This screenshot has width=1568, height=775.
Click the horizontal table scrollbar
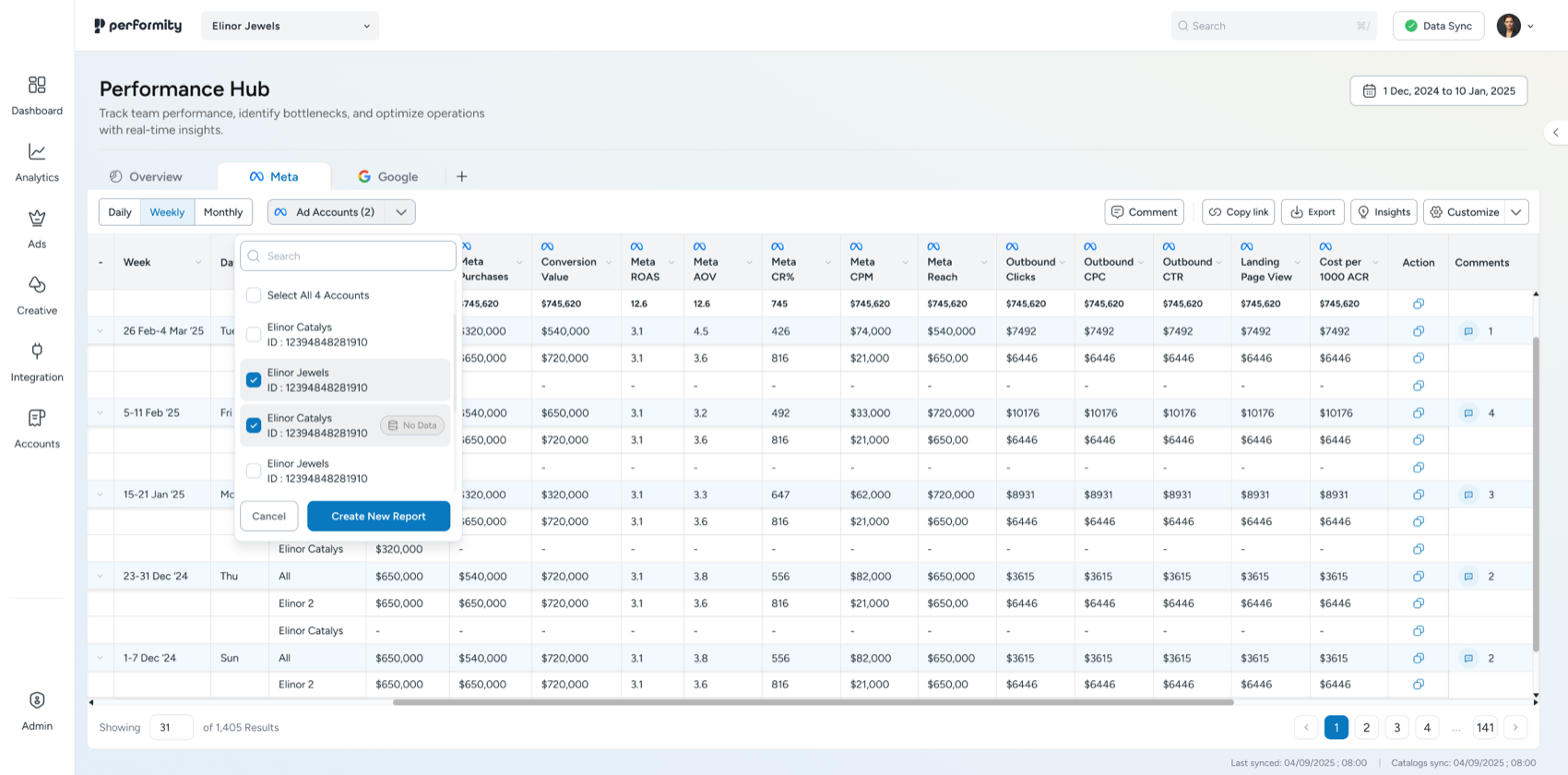pos(813,702)
